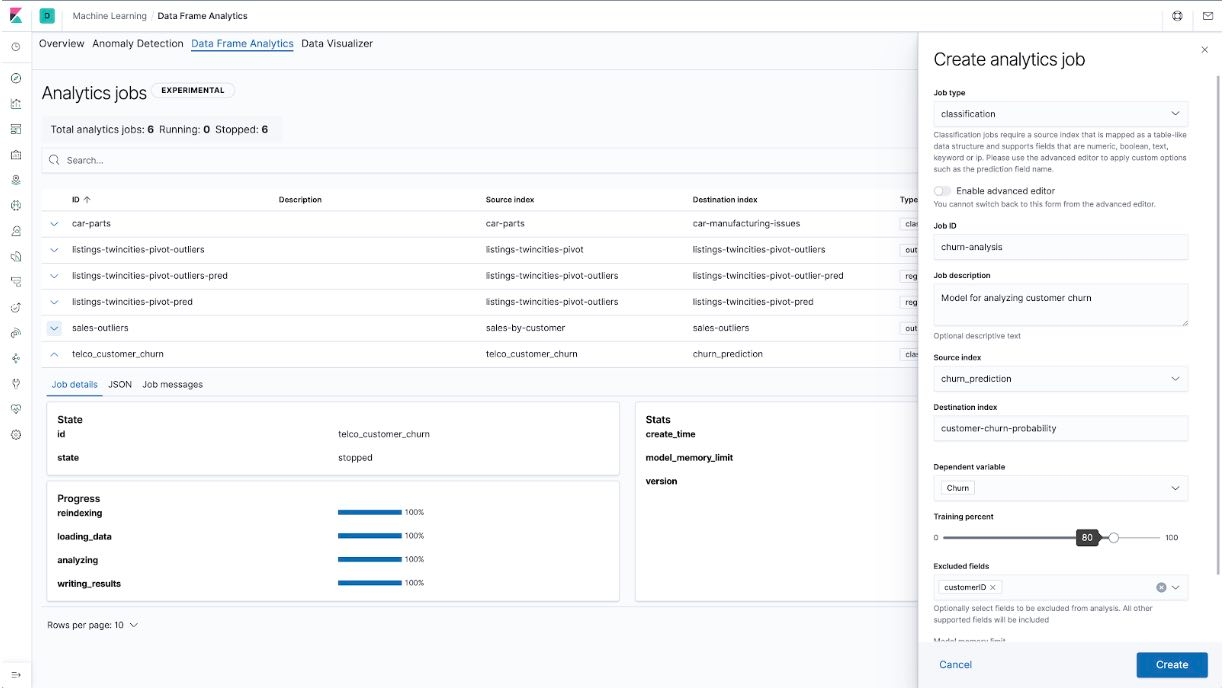Remove the customerID excluded field chip
The width and height of the screenshot is (1224, 694).
(x=993, y=587)
